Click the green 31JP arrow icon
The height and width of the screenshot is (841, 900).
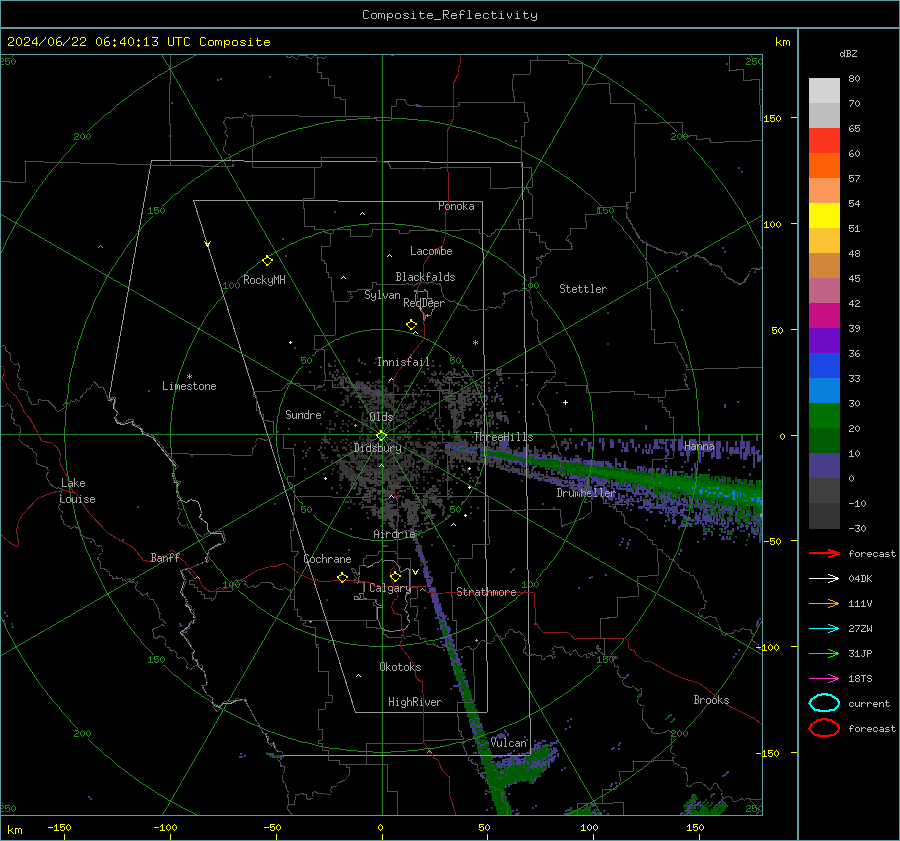tap(824, 653)
